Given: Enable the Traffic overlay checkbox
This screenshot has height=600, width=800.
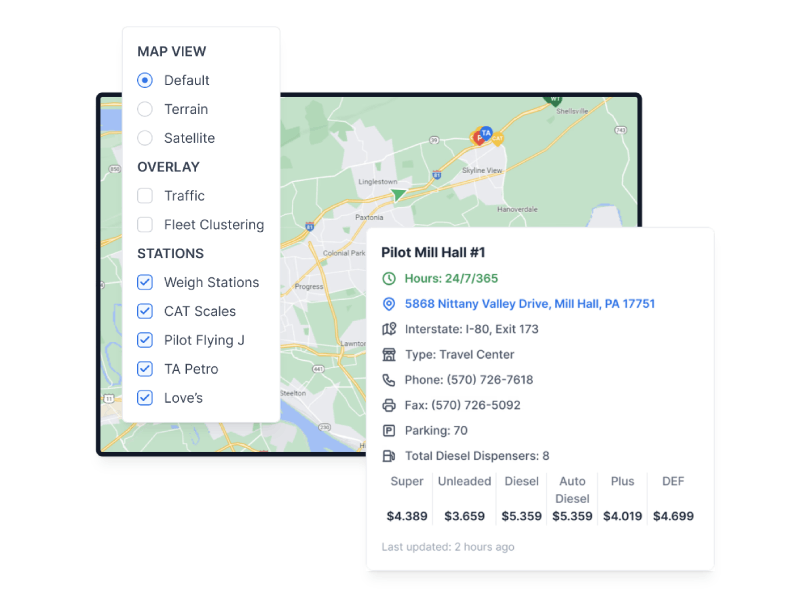Looking at the screenshot, I should pos(145,196).
